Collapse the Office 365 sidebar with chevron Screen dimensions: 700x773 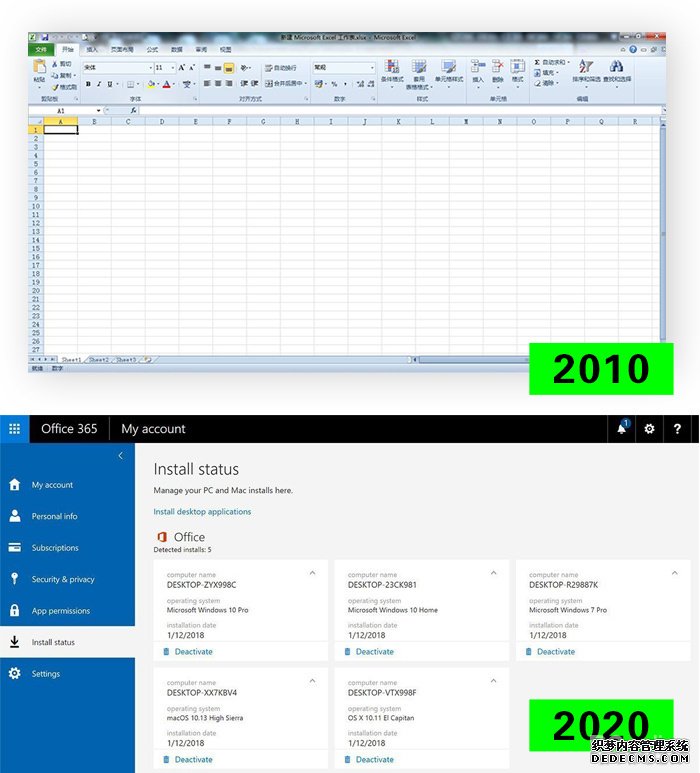tap(121, 456)
